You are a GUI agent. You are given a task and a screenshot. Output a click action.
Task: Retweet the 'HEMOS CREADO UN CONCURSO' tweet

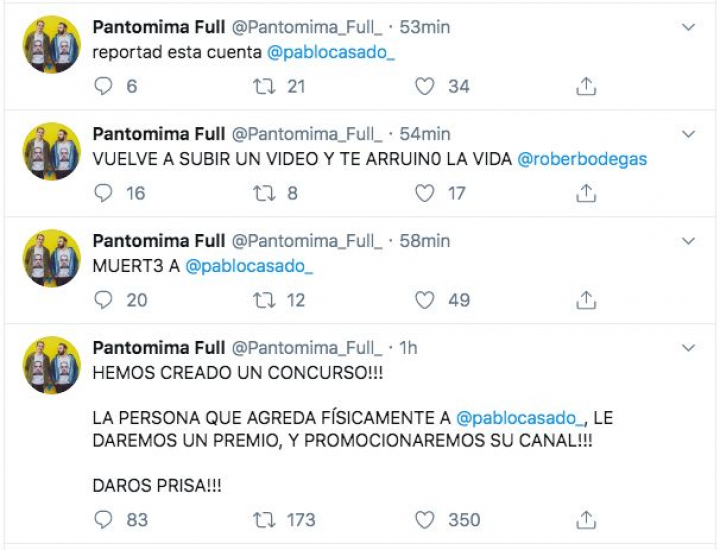pyautogui.click(x=265, y=519)
